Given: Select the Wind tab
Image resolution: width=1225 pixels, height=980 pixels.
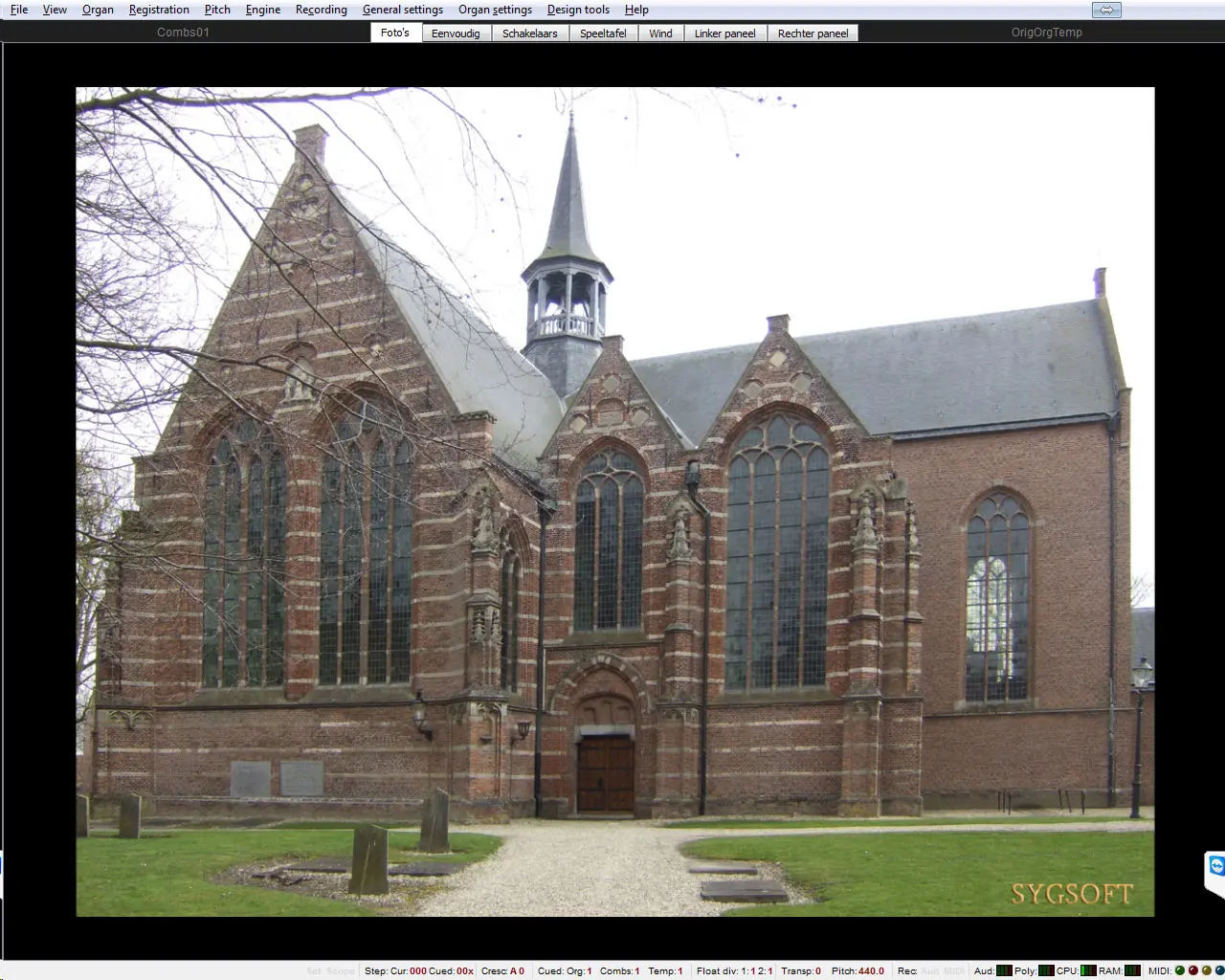Looking at the screenshot, I should 660,33.
